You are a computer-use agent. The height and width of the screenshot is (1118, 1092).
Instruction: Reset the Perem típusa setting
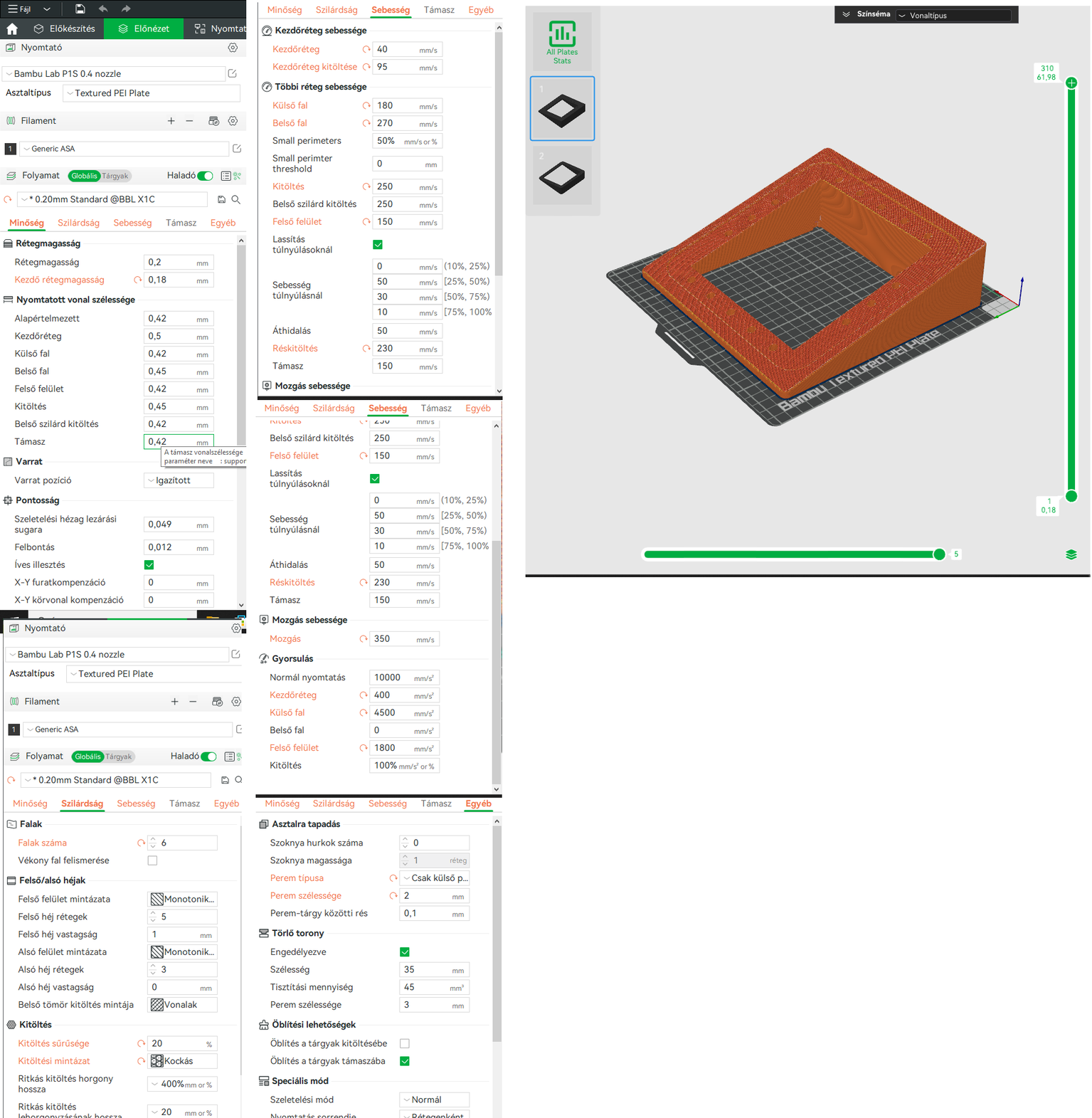[393, 878]
